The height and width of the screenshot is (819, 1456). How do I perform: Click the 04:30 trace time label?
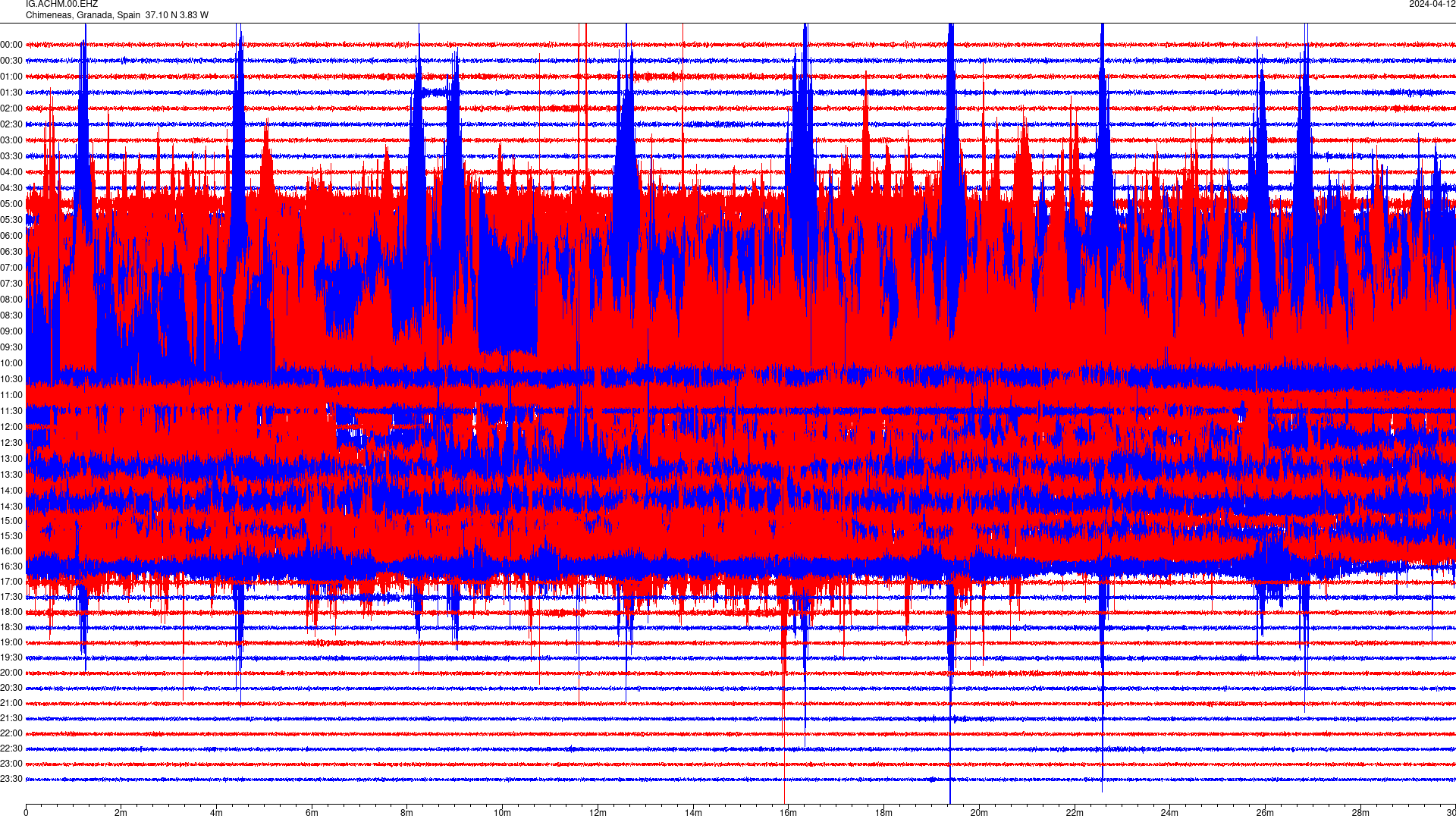pos(11,188)
